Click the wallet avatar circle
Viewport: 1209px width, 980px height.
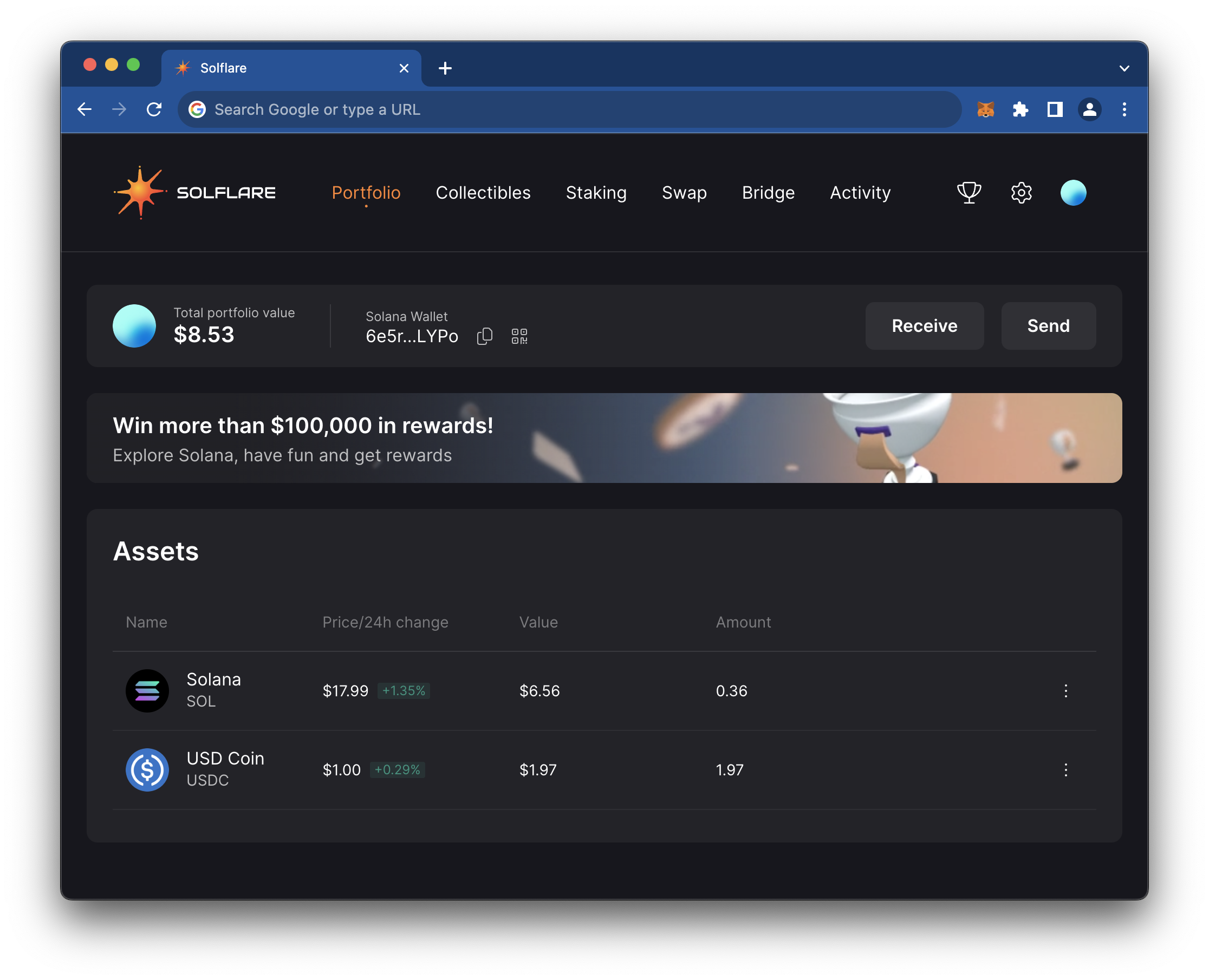point(1074,193)
